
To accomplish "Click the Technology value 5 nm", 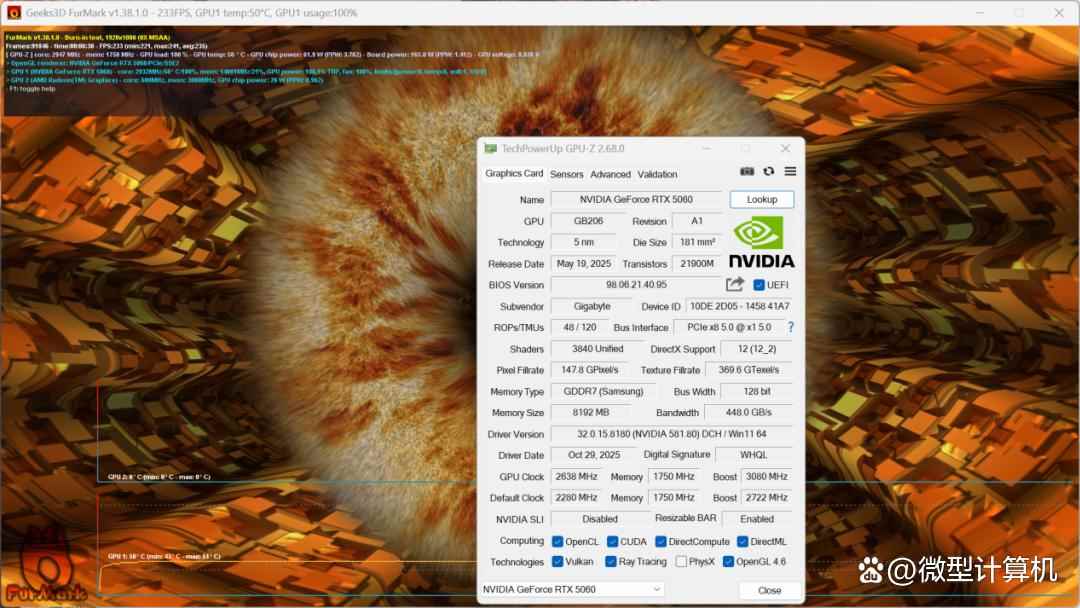I will click(x=583, y=242).
